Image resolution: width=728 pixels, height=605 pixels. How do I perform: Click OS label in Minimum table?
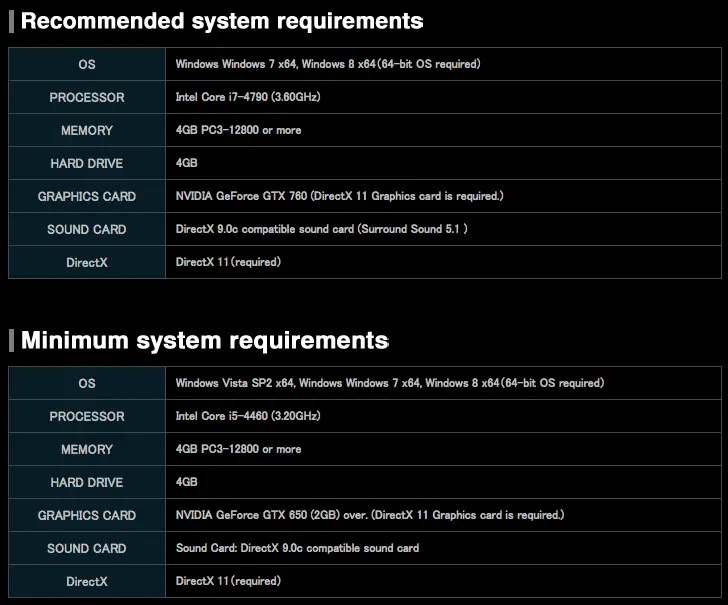pos(87,384)
